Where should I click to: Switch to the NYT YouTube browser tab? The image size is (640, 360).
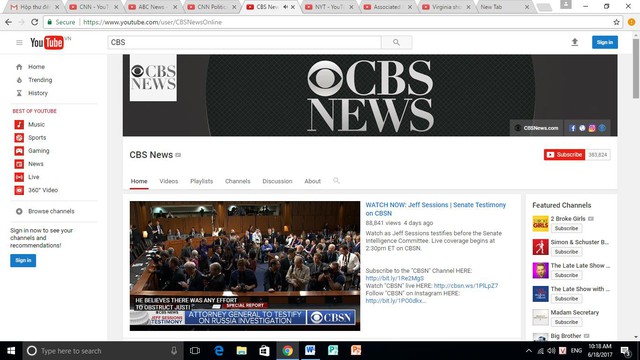click(x=329, y=7)
